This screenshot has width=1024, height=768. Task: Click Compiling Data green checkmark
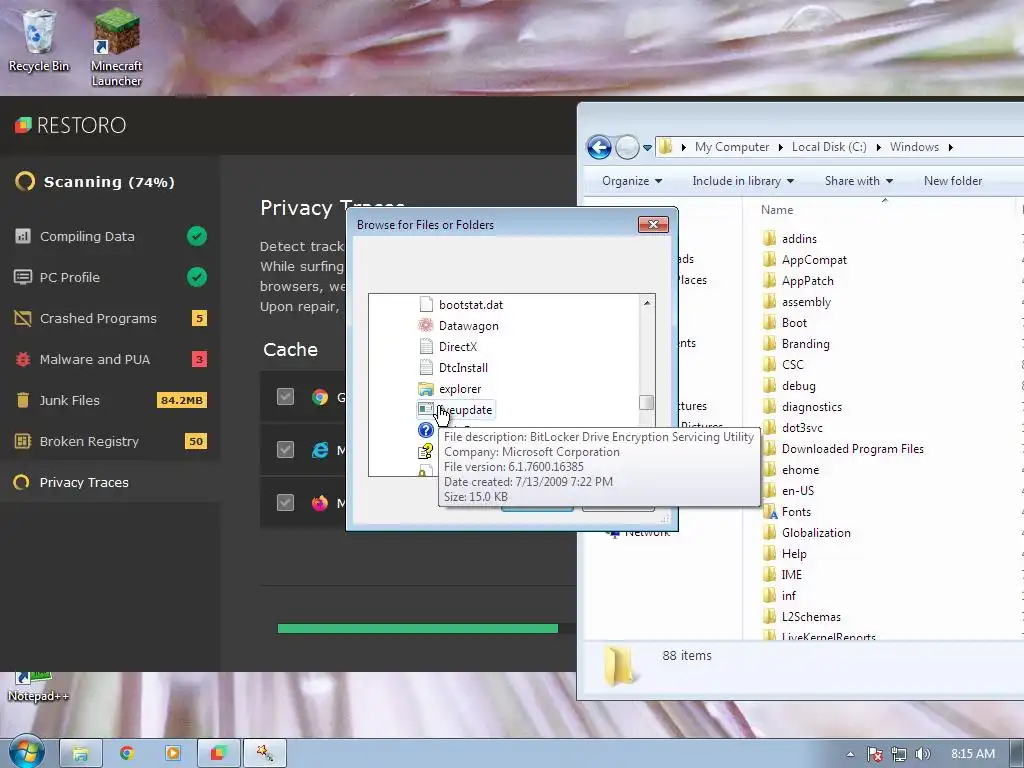click(197, 236)
